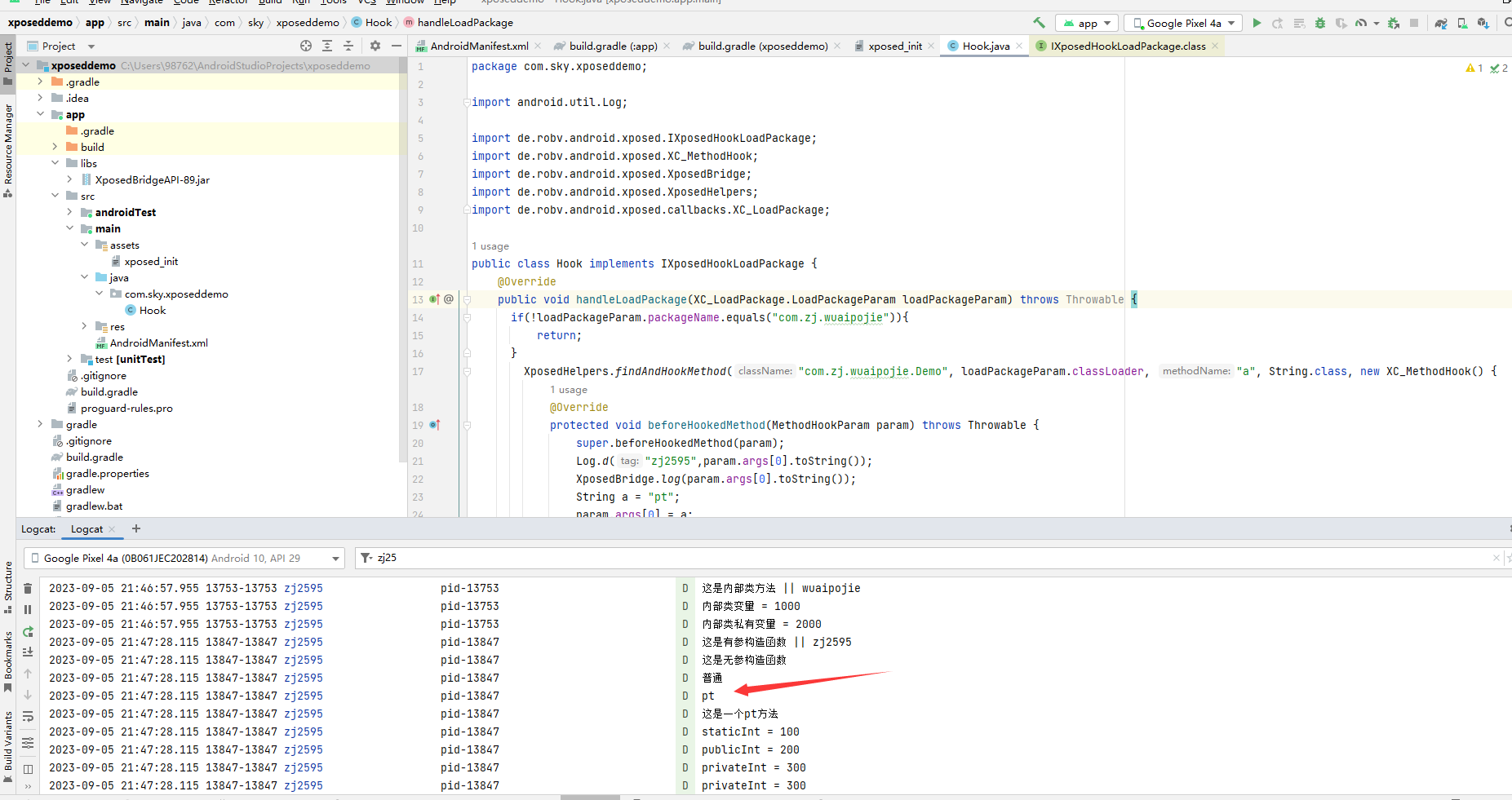Viewport: 1512px width, 800px height.
Task: Toggle soft-wrap in logcat panel
Action: (x=28, y=717)
